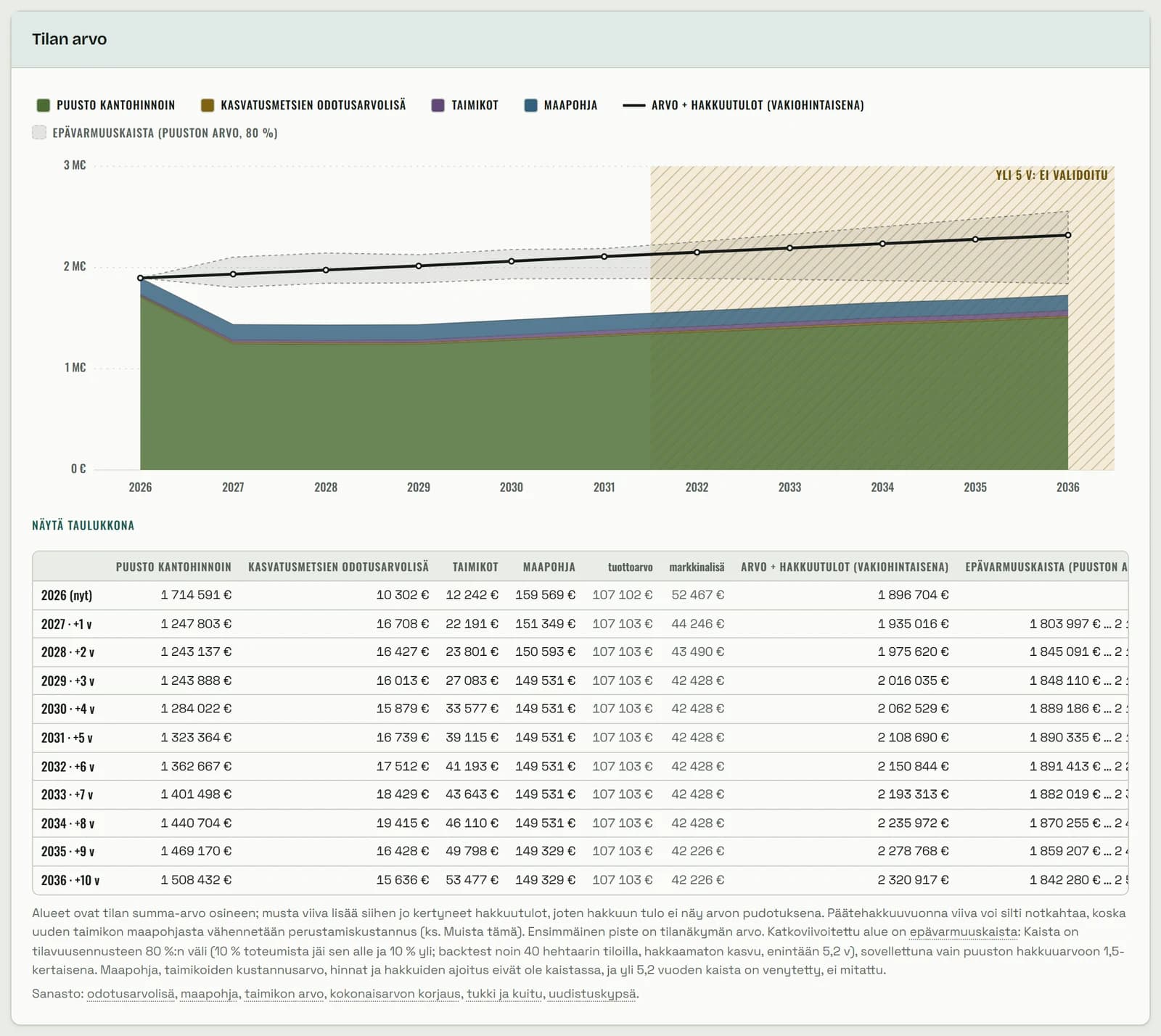Click the 2036 · +10 v row label
The height and width of the screenshot is (1036, 1161).
point(70,881)
